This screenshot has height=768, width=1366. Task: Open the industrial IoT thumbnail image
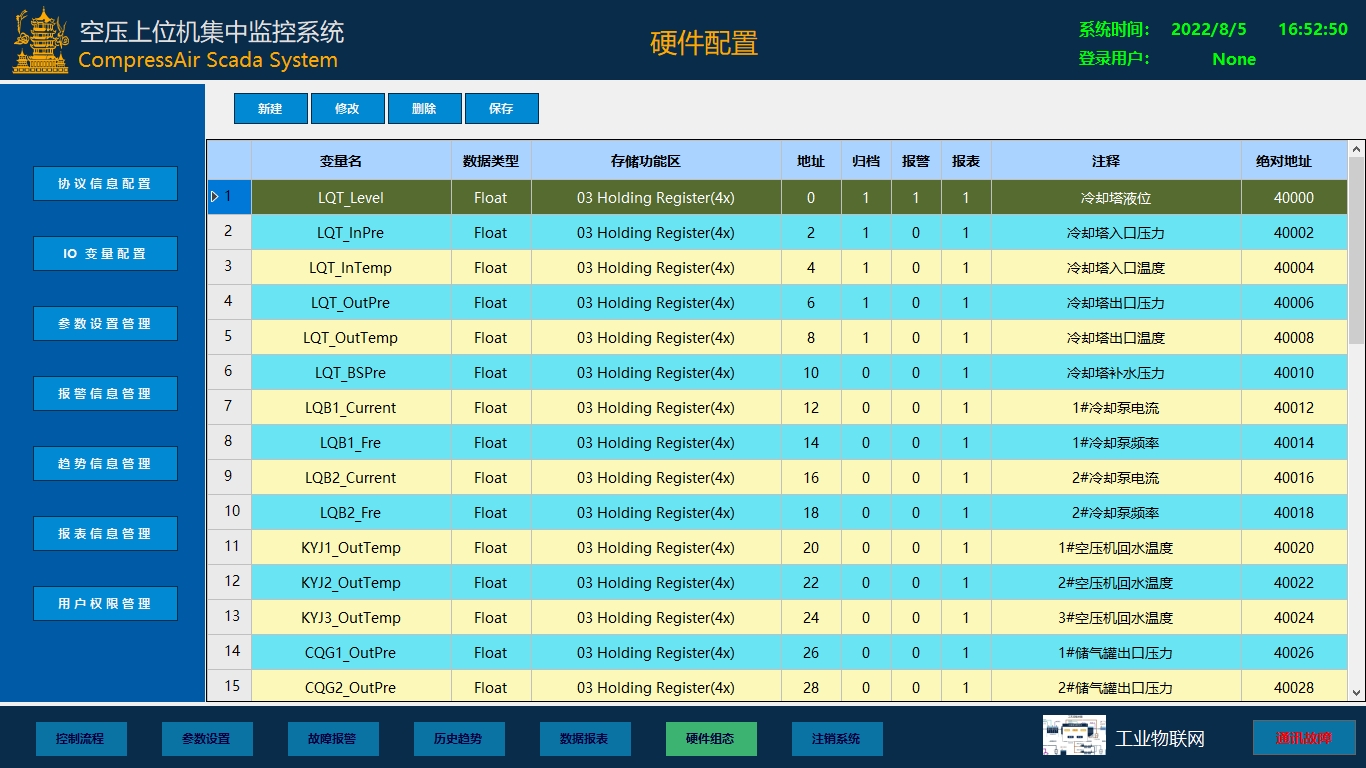(1074, 737)
